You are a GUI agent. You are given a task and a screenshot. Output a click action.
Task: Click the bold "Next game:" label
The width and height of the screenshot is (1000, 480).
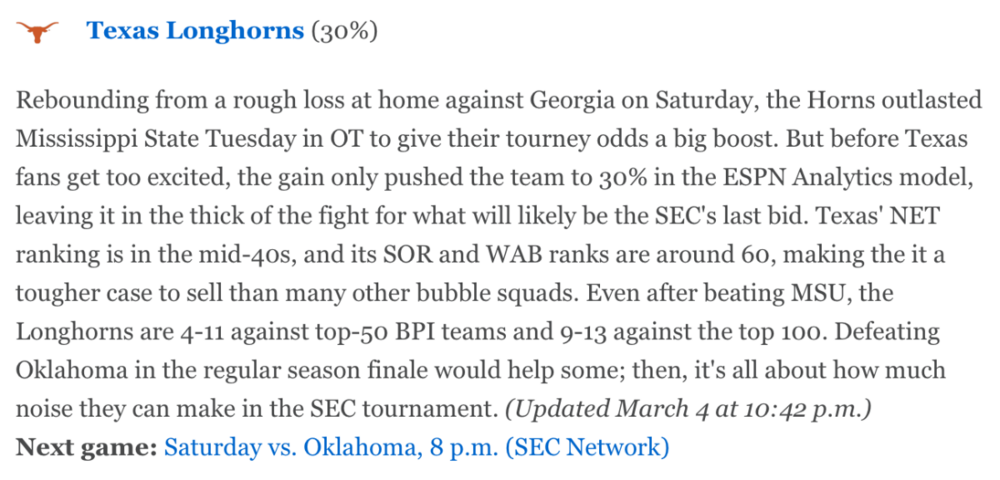[86, 446]
